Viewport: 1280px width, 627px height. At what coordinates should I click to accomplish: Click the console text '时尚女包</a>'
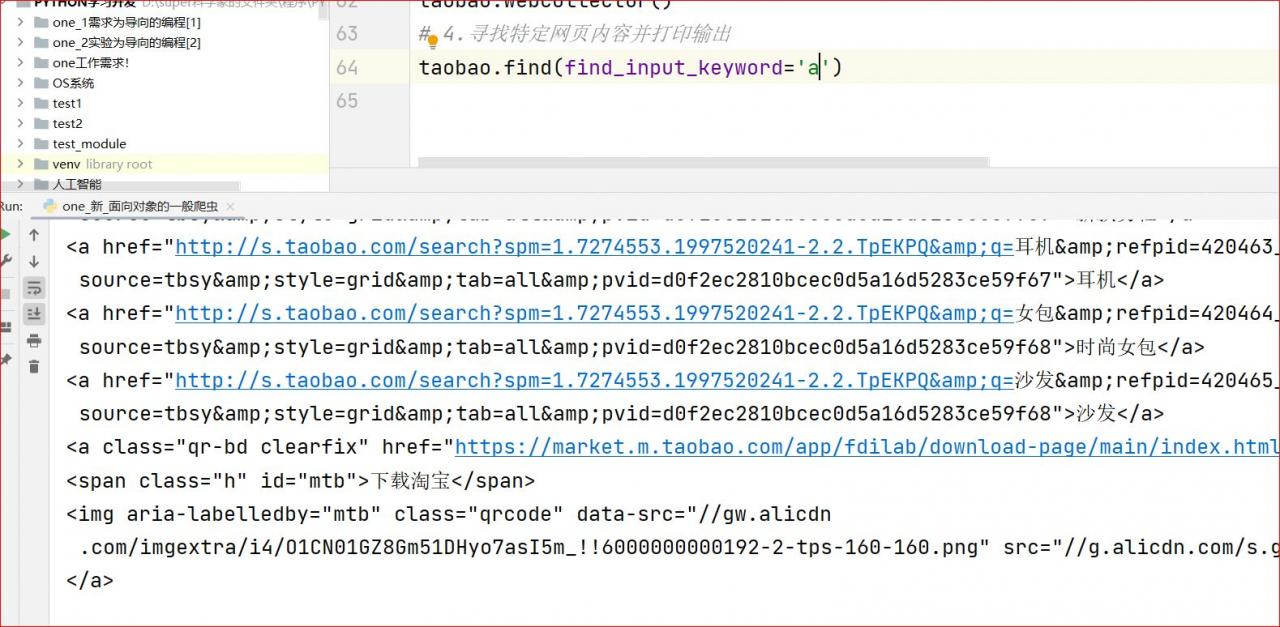coord(1140,348)
